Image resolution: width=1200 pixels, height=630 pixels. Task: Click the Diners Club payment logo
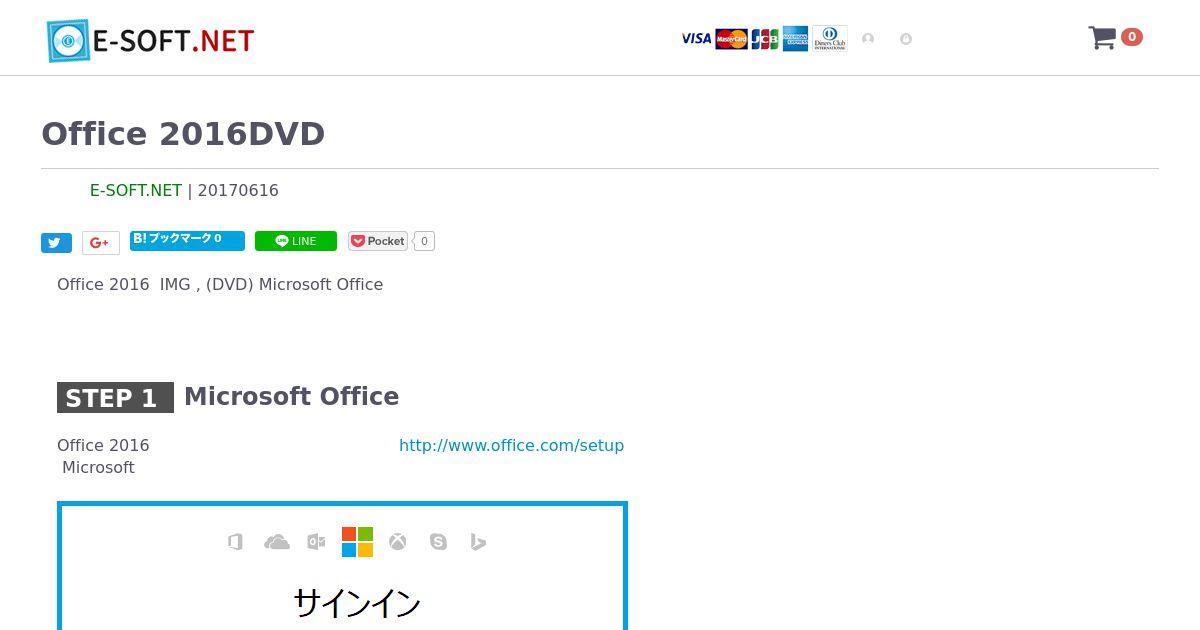(829, 39)
